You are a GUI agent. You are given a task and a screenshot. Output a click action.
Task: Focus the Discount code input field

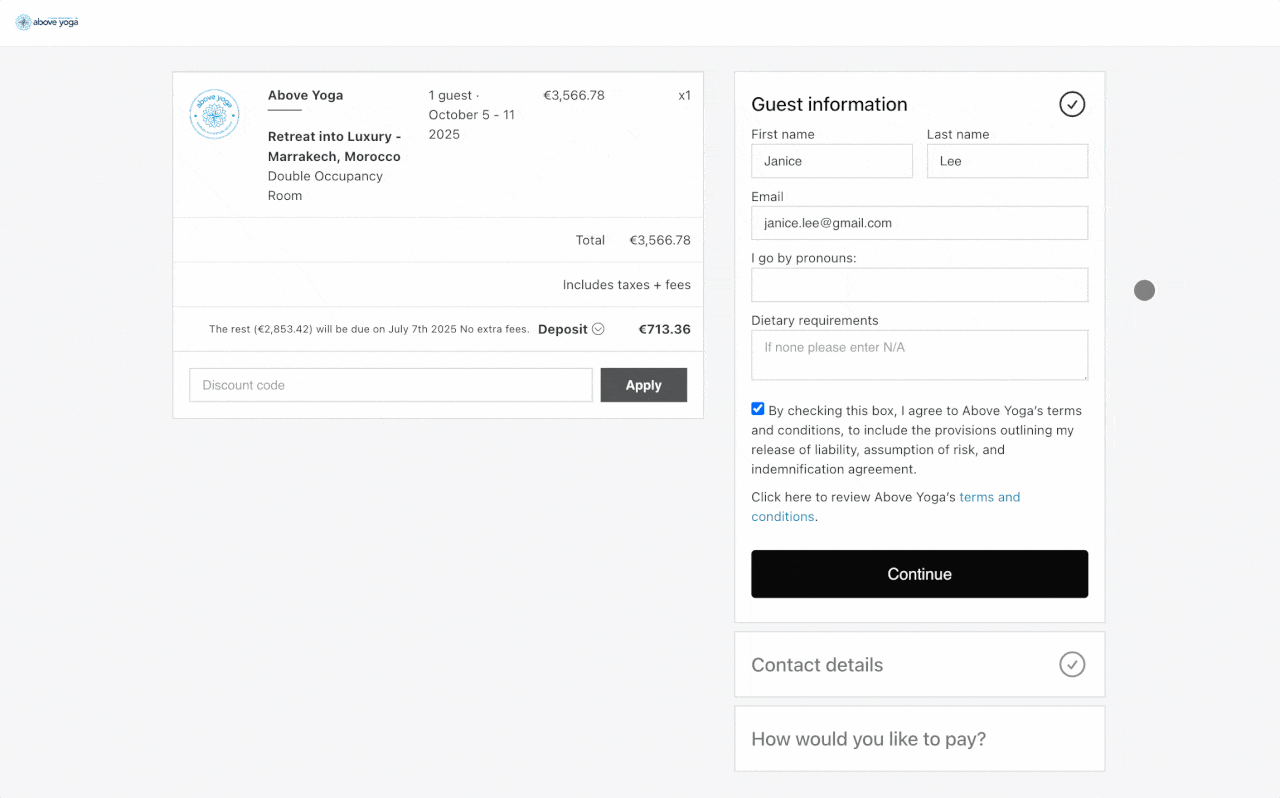[391, 385]
